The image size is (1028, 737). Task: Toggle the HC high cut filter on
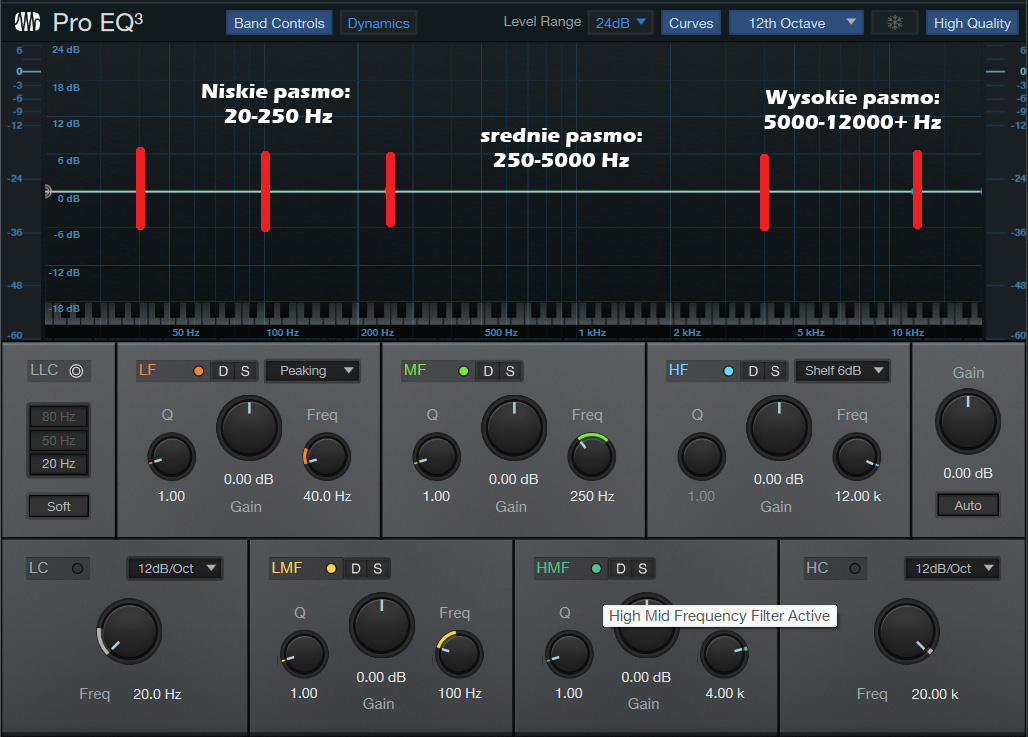tap(854, 569)
